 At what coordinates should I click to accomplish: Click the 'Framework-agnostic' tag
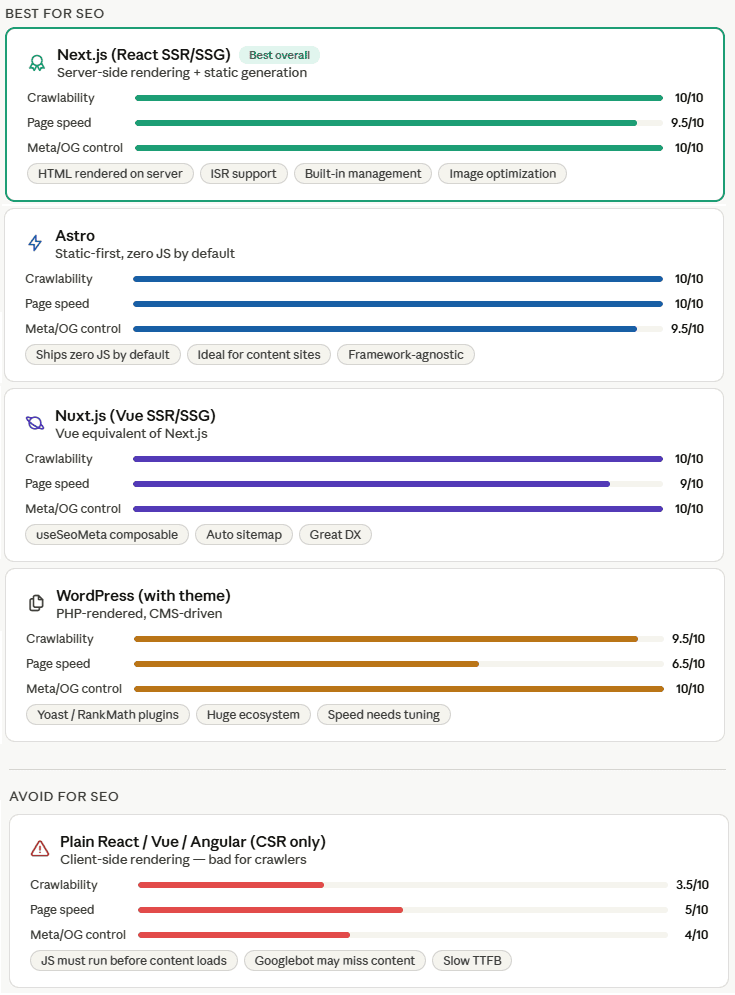click(x=406, y=355)
